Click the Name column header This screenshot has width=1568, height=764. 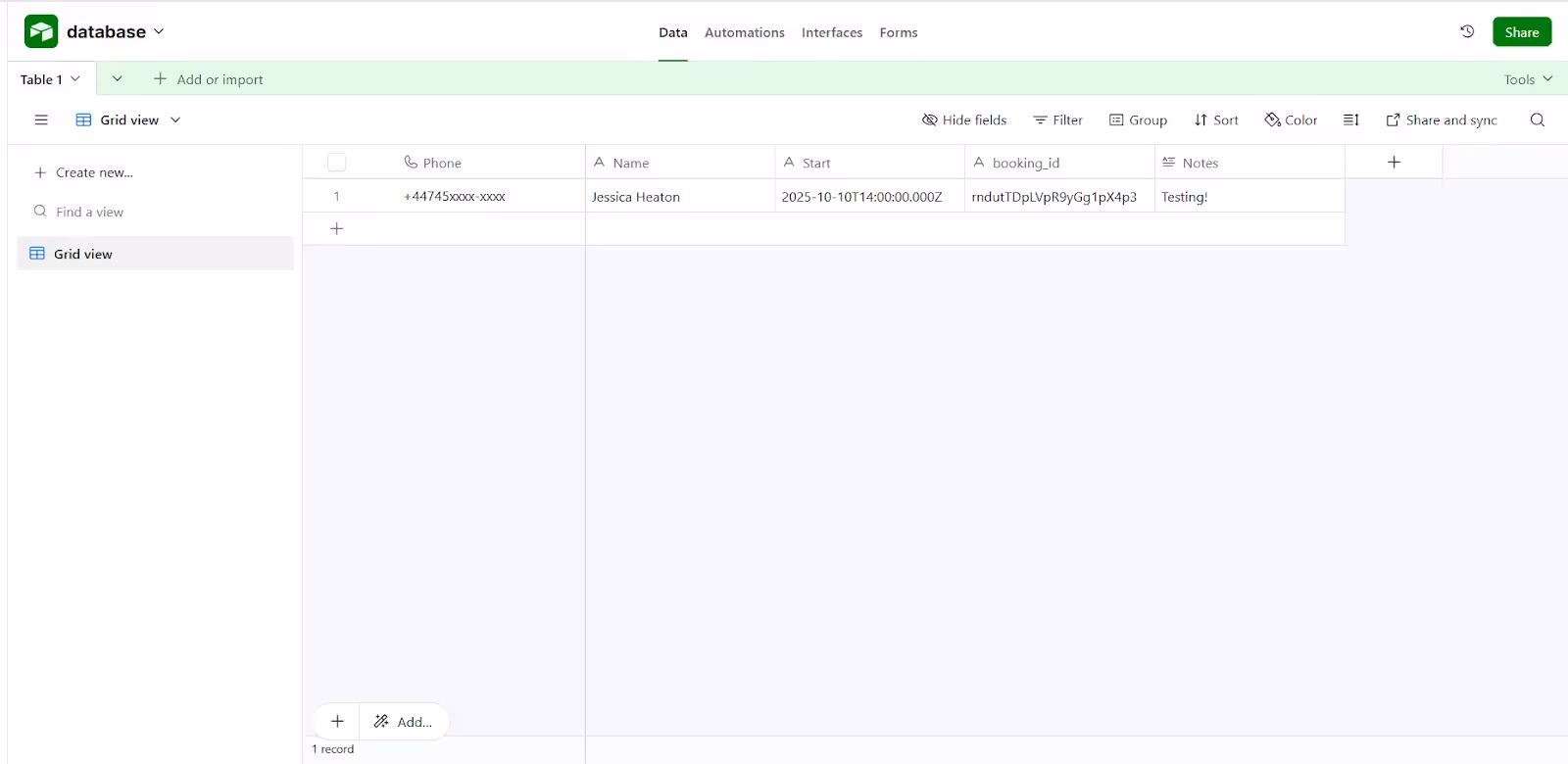click(x=680, y=163)
